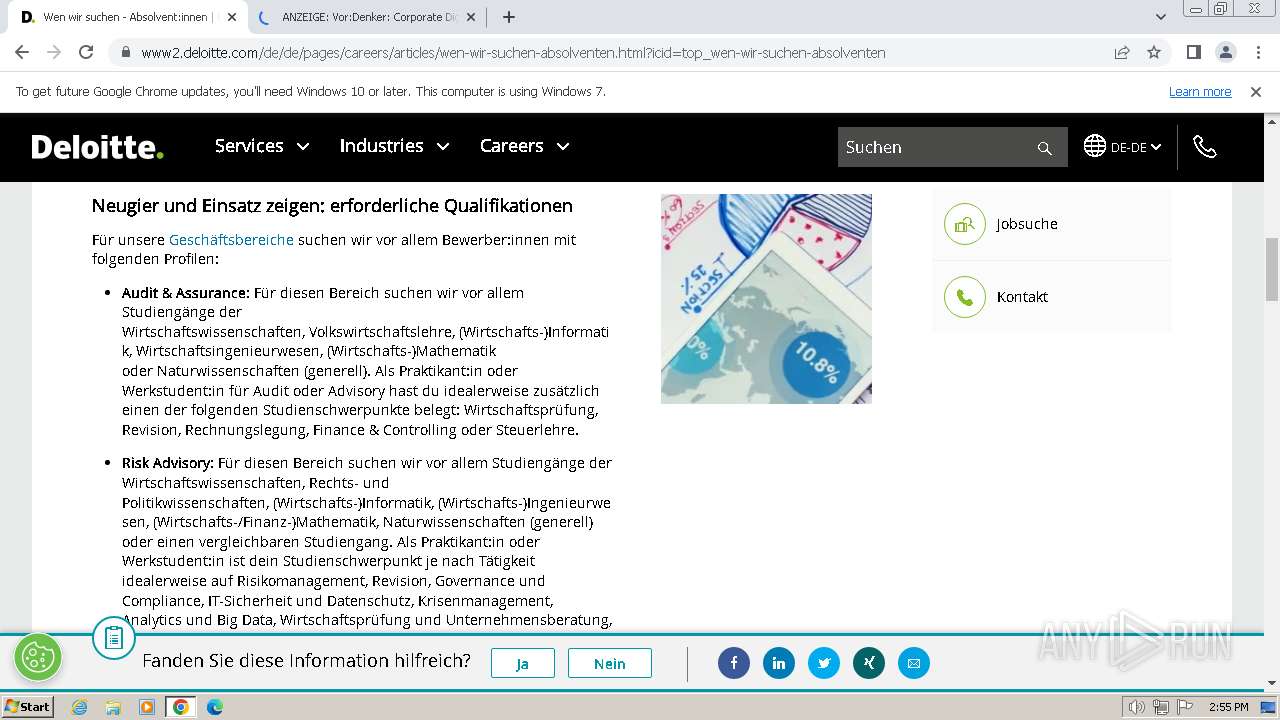The width and height of the screenshot is (1280, 720).
Task: Click the share page icon in address bar
Action: [1122, 52]
